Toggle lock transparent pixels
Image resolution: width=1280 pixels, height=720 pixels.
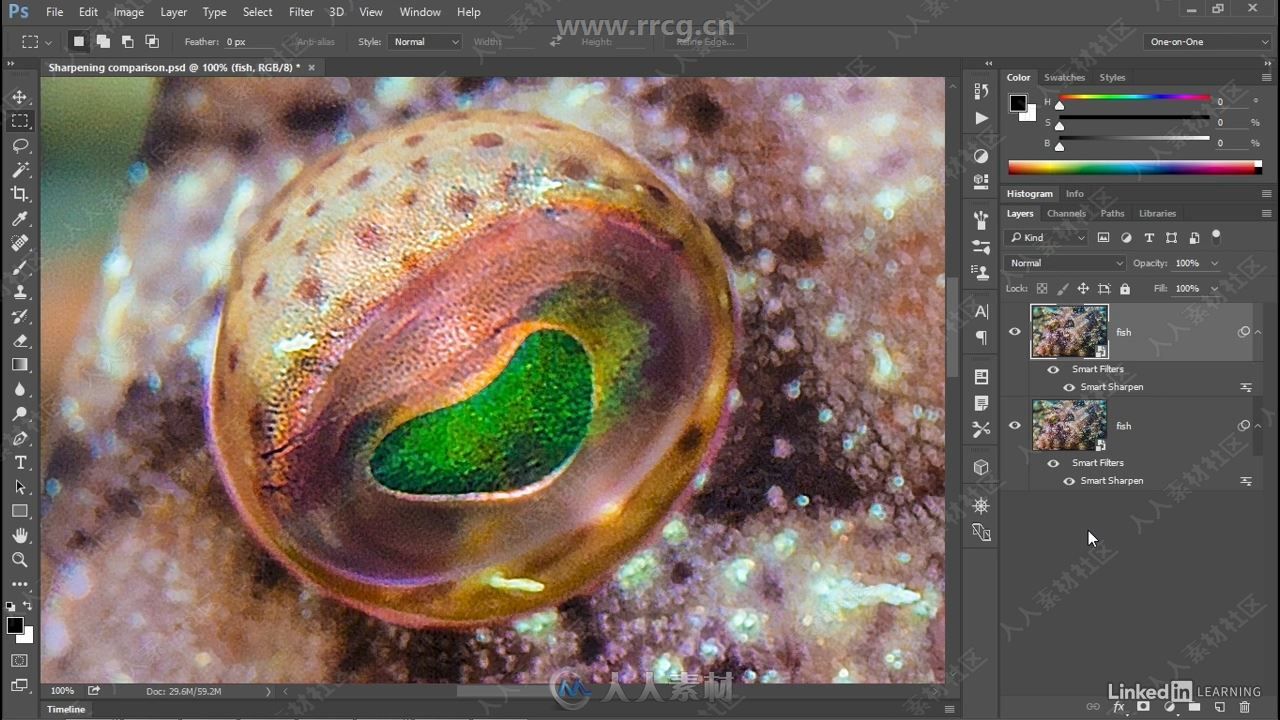tap(1041, 289)
